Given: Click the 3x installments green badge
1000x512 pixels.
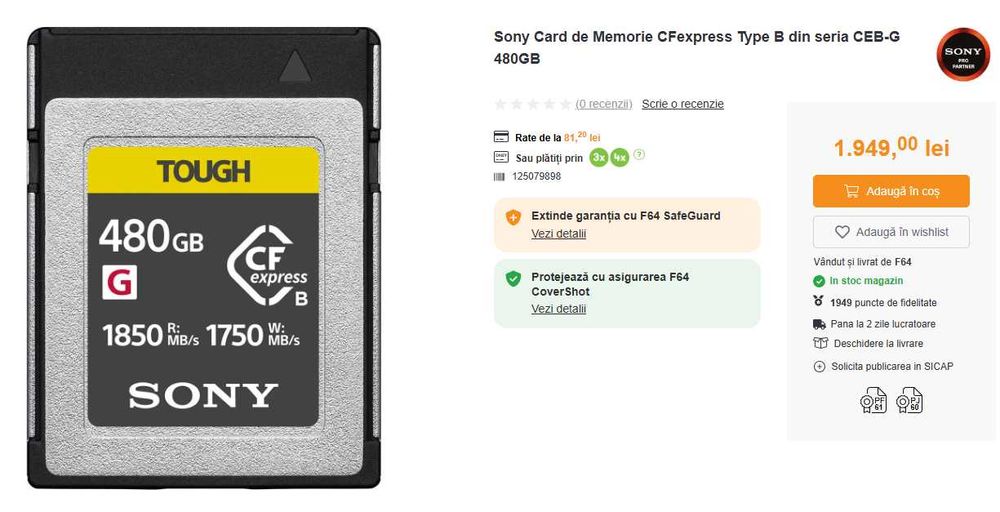Looking at the screenshot, I should (x=599, y=157).
